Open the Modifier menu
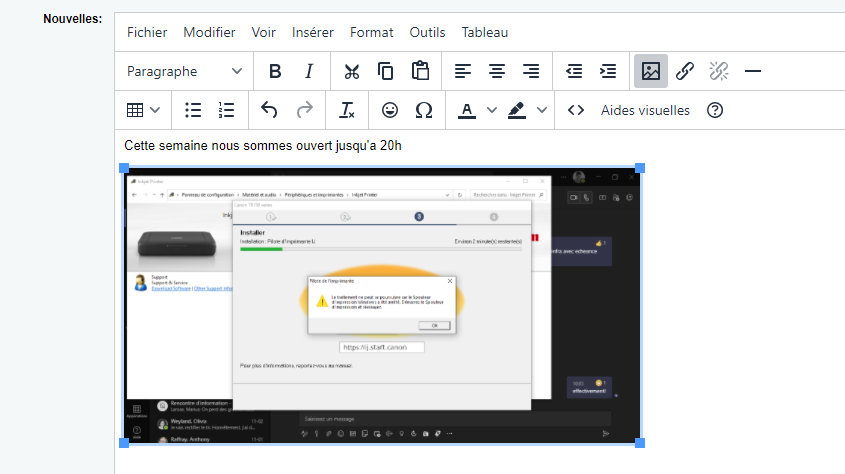This screenshot has height=474, width=845. coord(209,32)
